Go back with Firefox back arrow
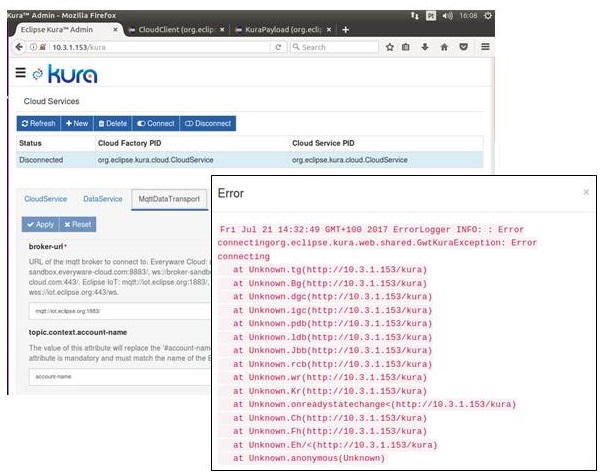Screen dimensions: 603x475 pyautogui.click(x=19, y=47)
